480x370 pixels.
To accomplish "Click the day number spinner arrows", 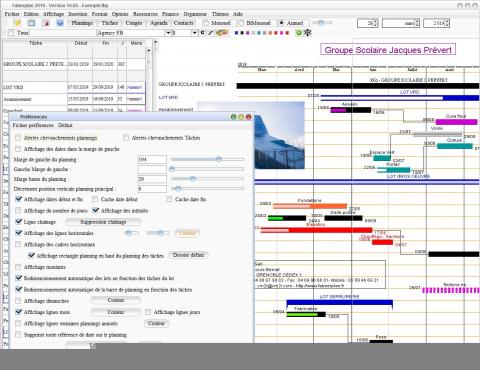I will pos(376,23).
